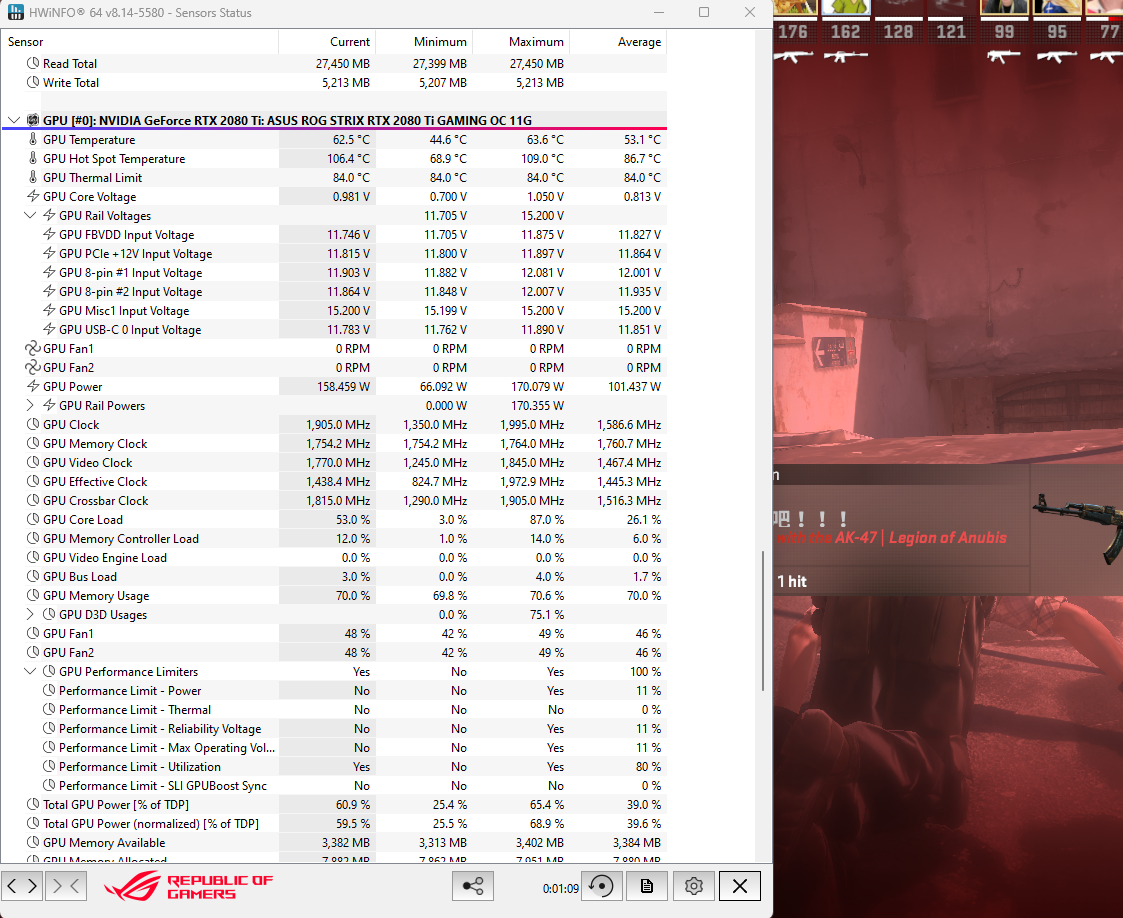Viewport: 1123px width, 918px height.
Task: Click the 0:01:09 elapsed time readout
Action: [560, 889]
